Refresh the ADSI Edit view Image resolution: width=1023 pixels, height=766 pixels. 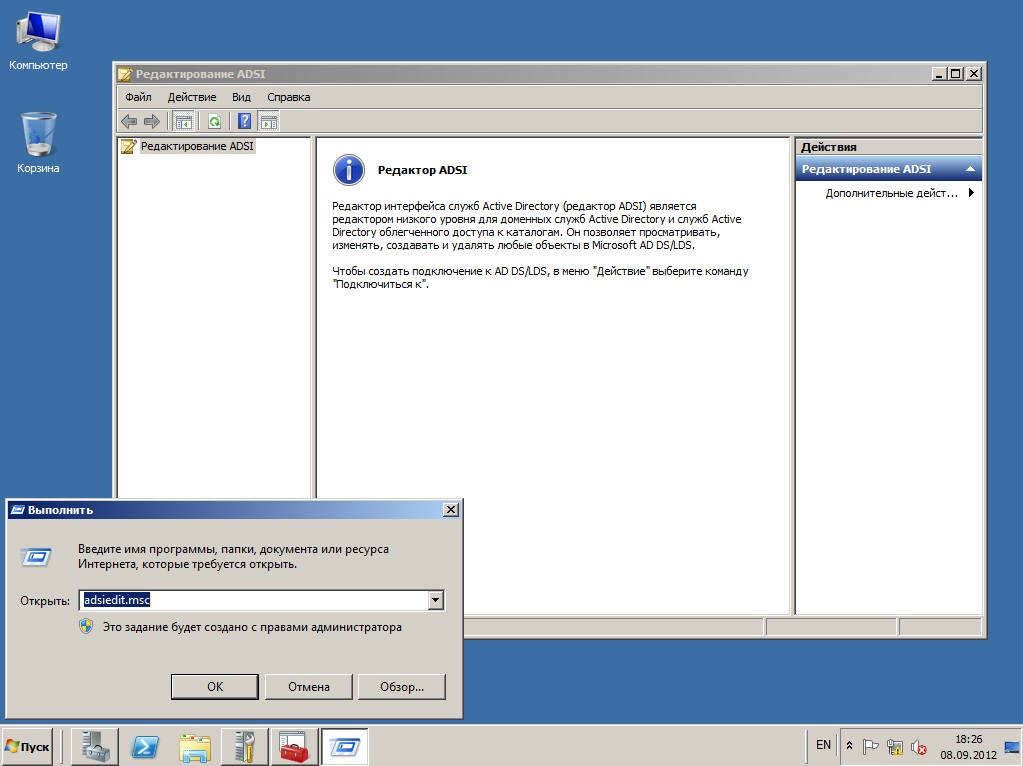pyautogui.click(x=214, y=121)
